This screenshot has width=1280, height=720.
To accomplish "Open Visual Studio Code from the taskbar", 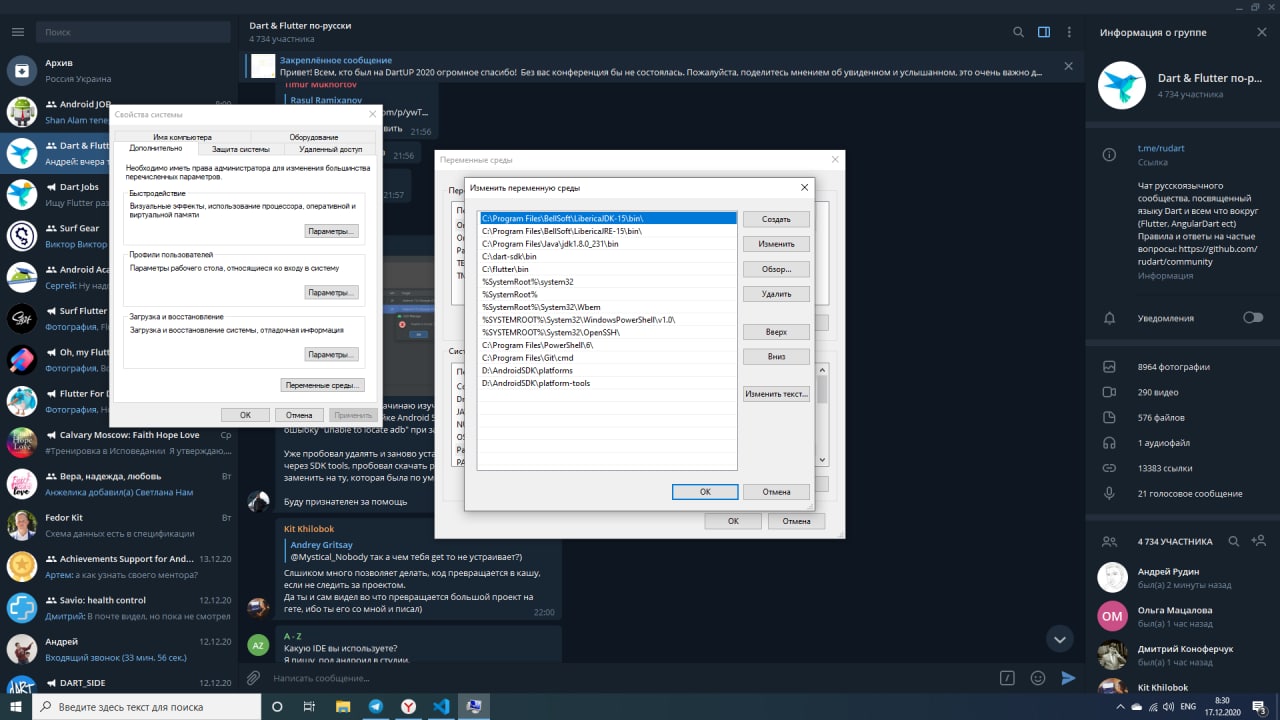I will click(441, 706).
